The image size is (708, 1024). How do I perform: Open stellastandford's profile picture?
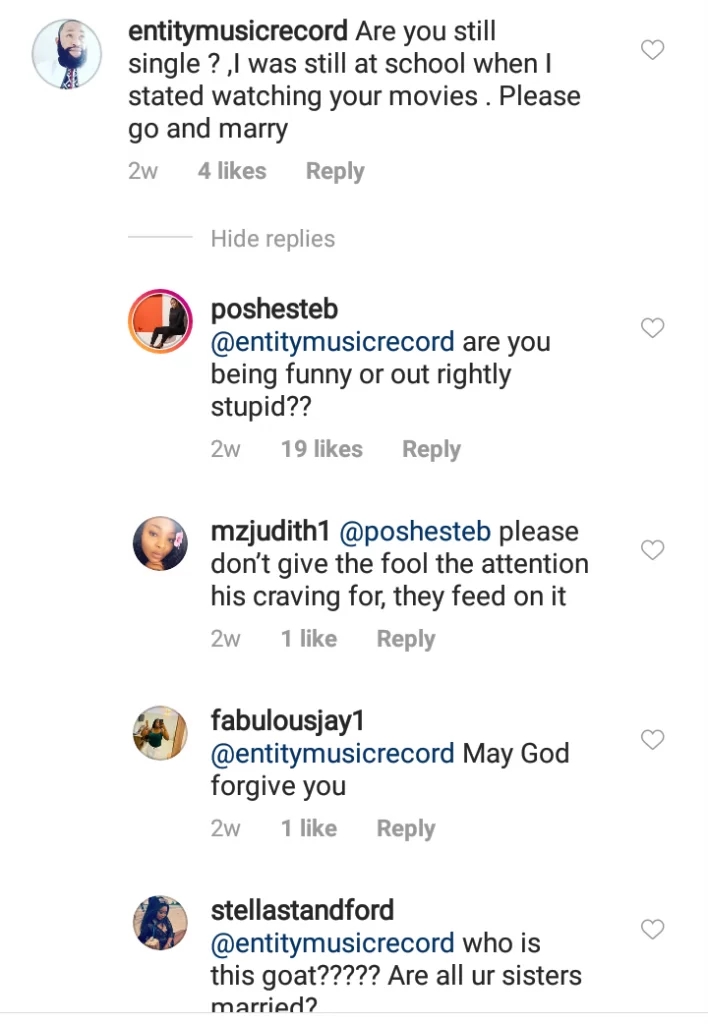[x=160, y=923]
